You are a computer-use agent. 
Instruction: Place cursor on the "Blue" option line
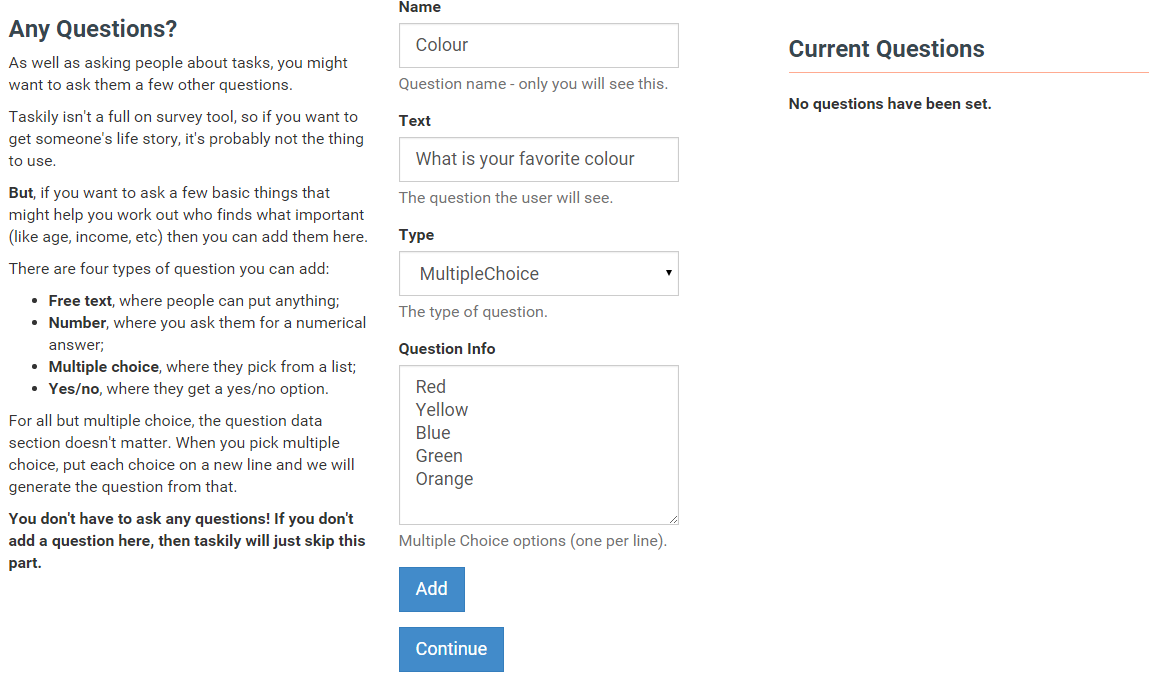[433, 433]
